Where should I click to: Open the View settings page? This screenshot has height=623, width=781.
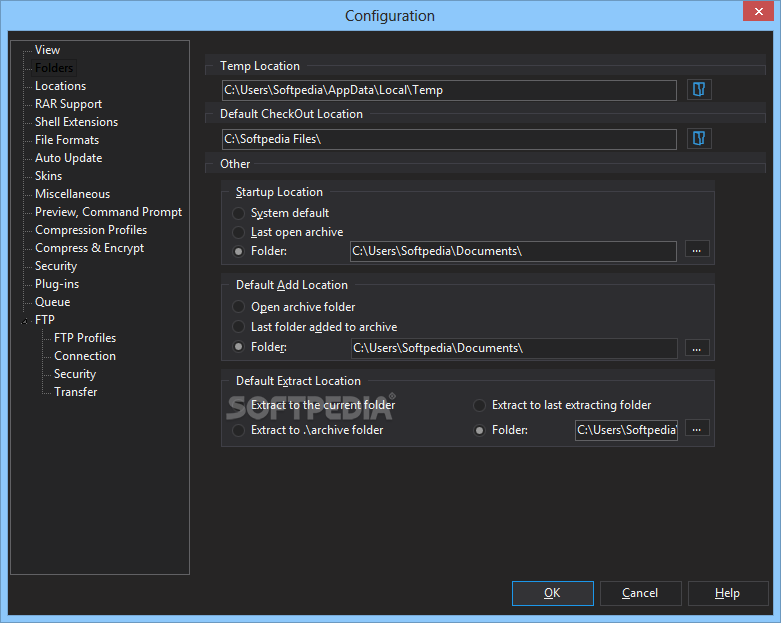pyautogui.click(x=47, y=50)
